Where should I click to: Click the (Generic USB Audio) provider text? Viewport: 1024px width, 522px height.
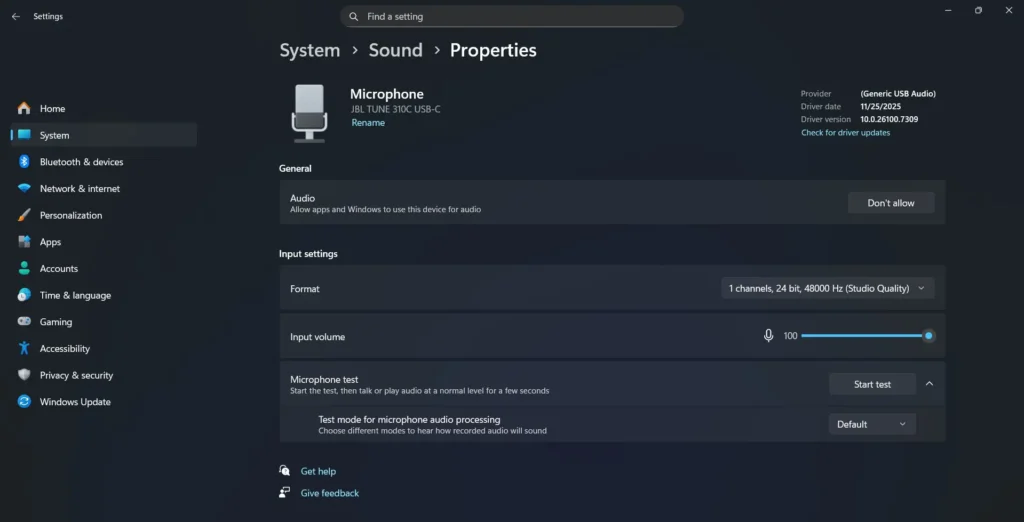pos(898,93)
